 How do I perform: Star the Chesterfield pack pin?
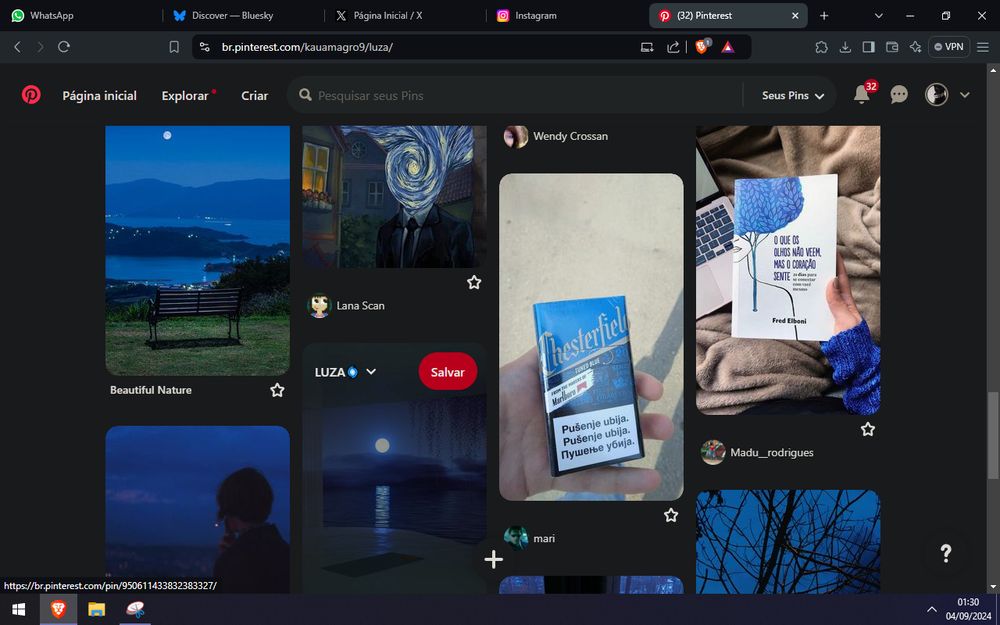(x=671, y=515)
